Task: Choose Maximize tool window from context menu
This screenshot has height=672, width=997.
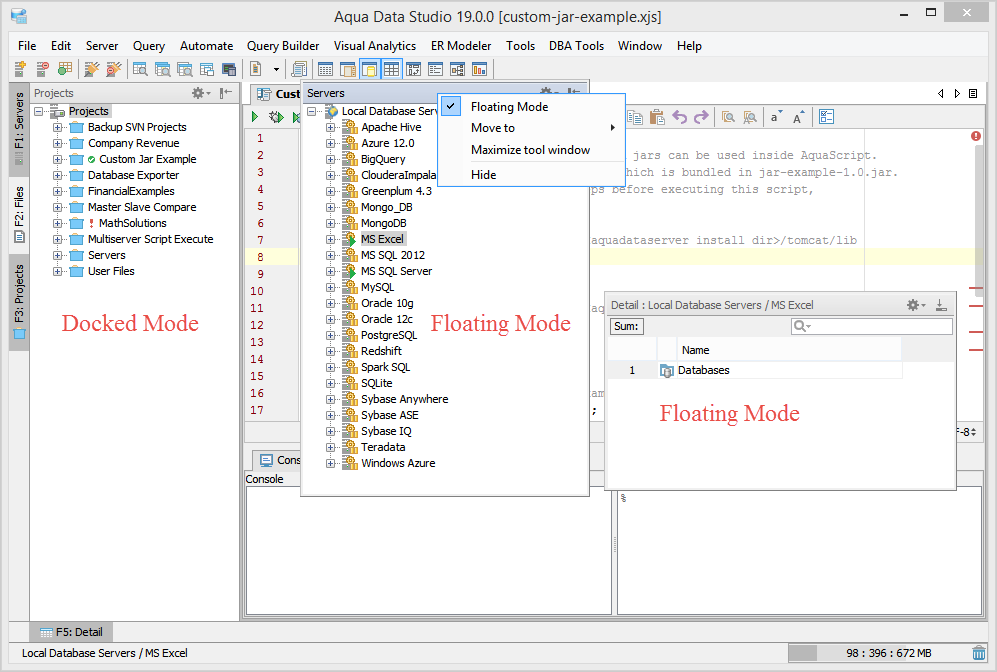Action: click(530, 150)
